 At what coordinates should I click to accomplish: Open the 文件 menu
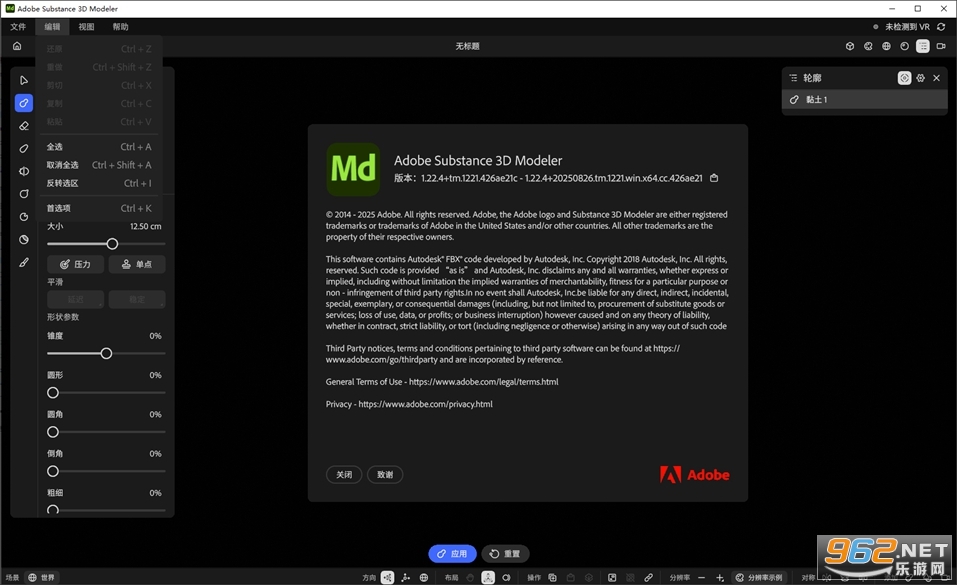(x=18, y=27)
